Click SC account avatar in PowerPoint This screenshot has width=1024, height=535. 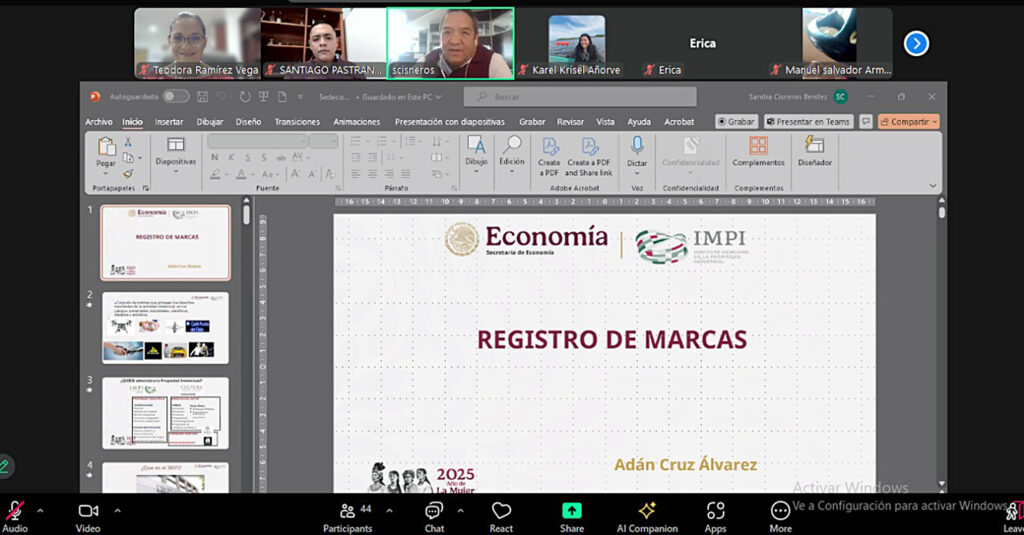(x=840, y=97)
